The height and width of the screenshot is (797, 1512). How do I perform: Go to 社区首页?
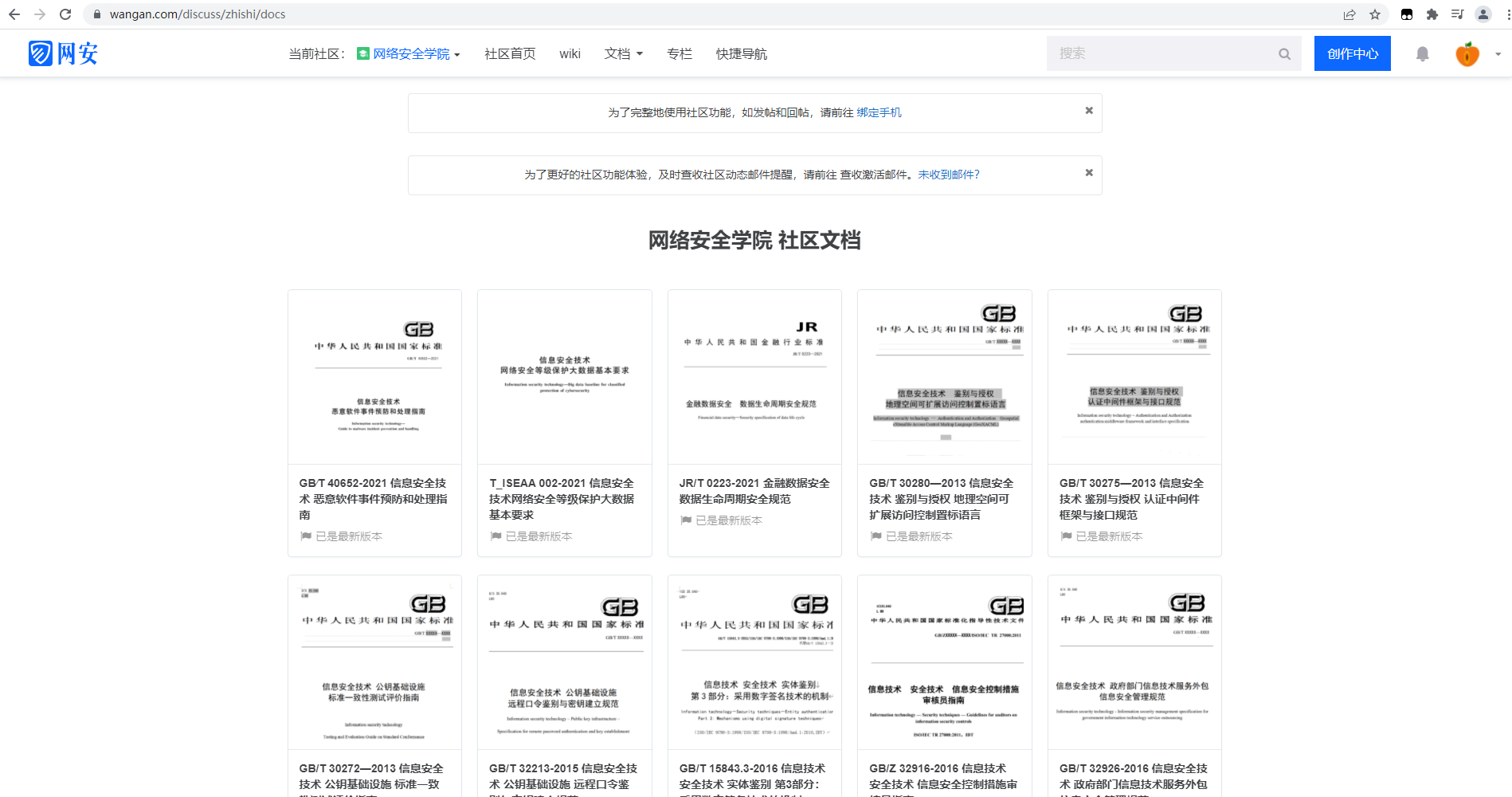click(x=510, y=53)
